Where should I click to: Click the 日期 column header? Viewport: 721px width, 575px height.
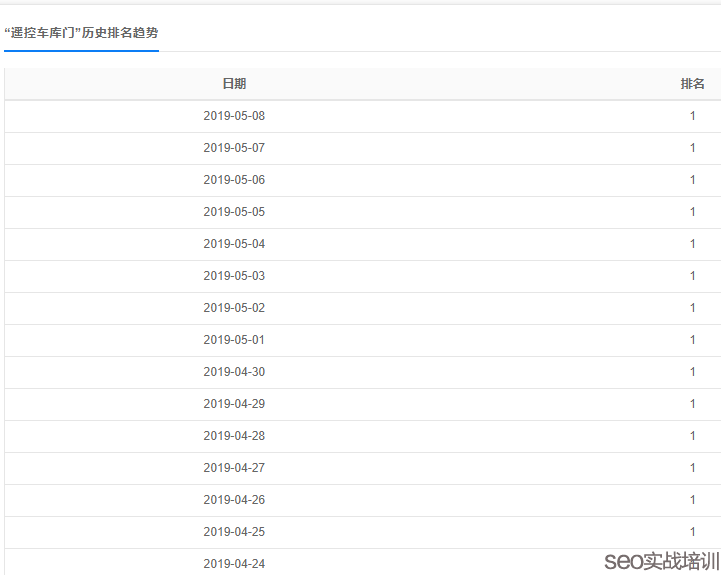point(234,84)
